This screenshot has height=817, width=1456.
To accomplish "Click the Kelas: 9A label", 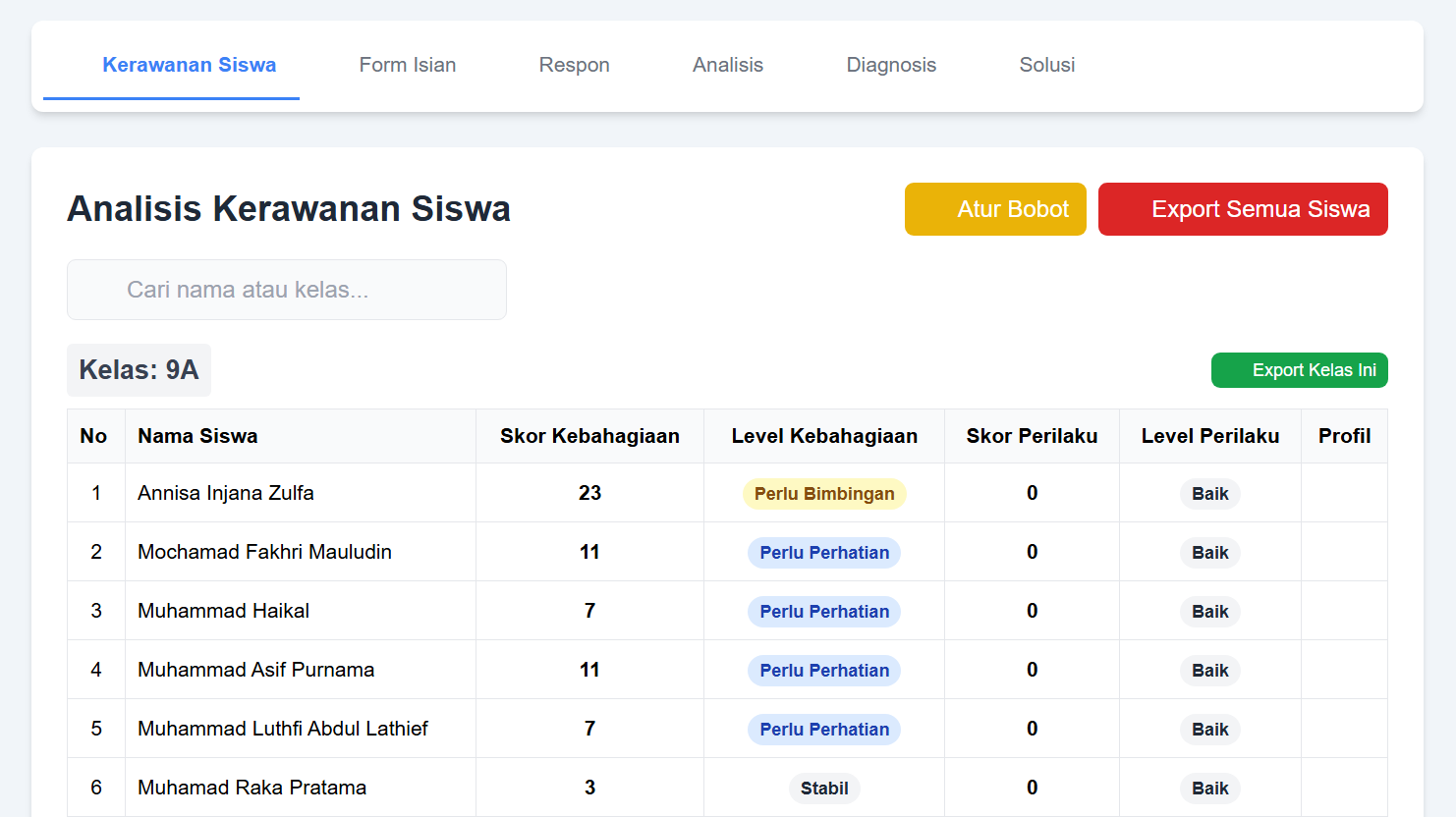I will 139,370.
